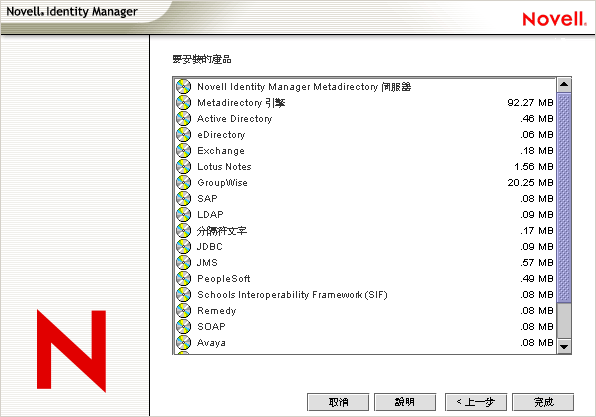The height and width of the screenshot is (417, 596).
Task: Select the eDirectory list item
Action: (x=365, y=135)
